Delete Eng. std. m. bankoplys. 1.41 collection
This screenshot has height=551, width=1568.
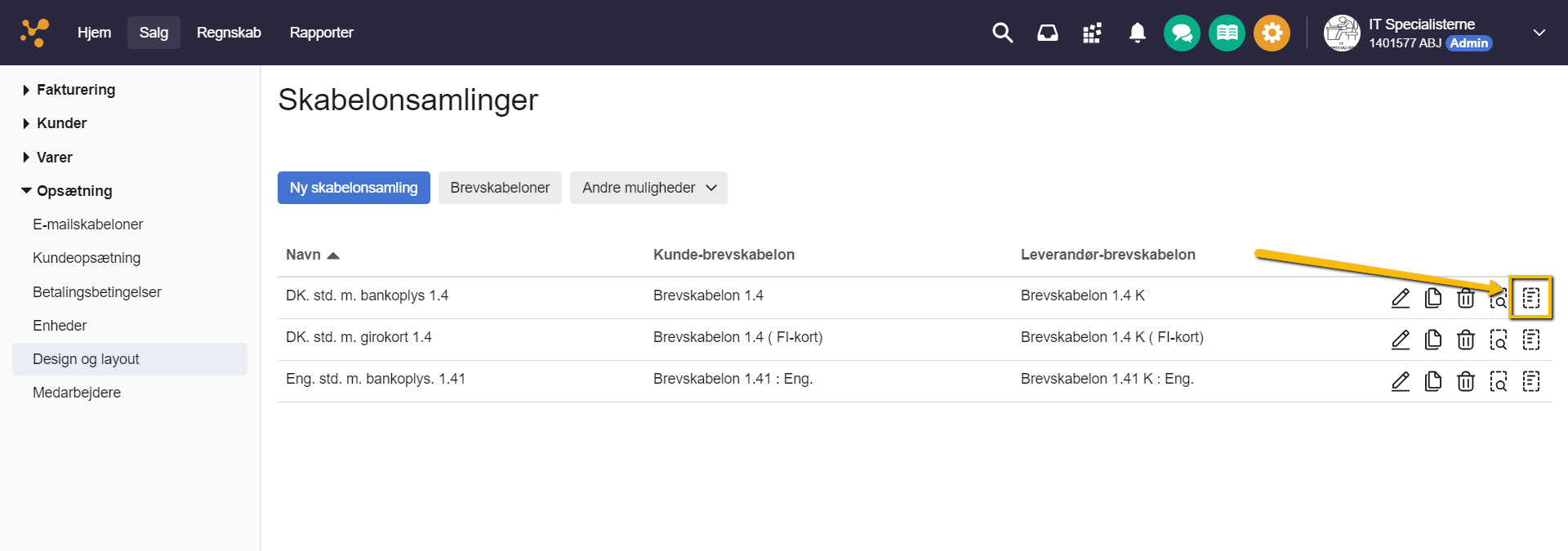pos(1466,381)
